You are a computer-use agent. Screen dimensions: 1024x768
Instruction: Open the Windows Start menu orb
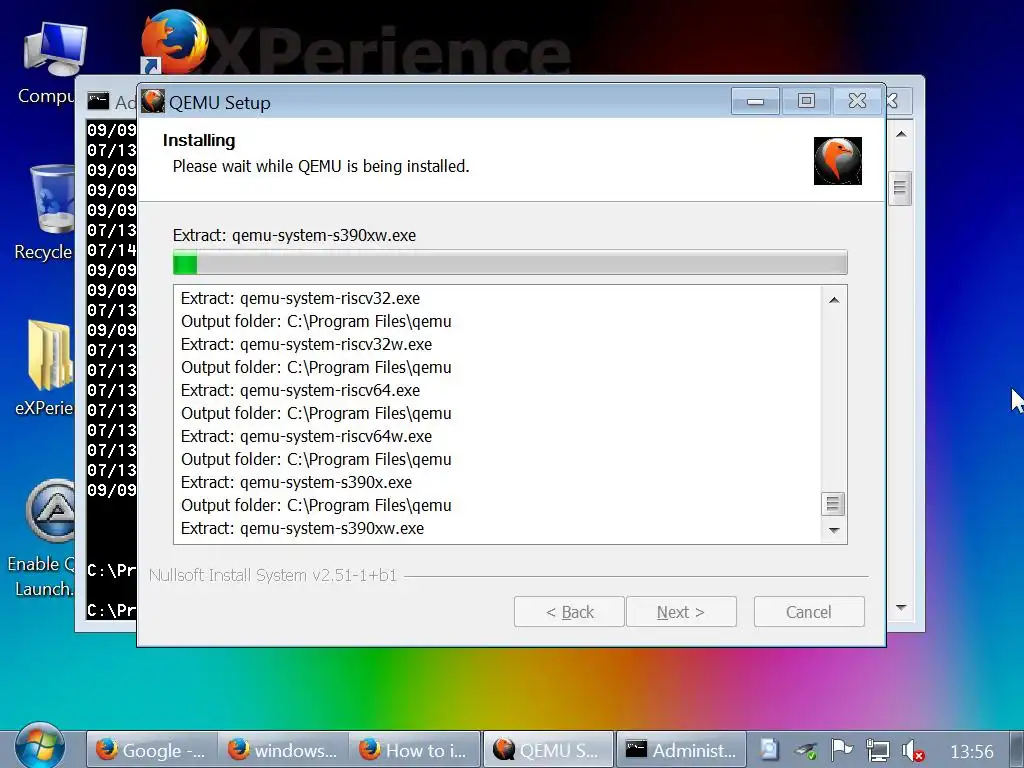[x=40, y=746]
